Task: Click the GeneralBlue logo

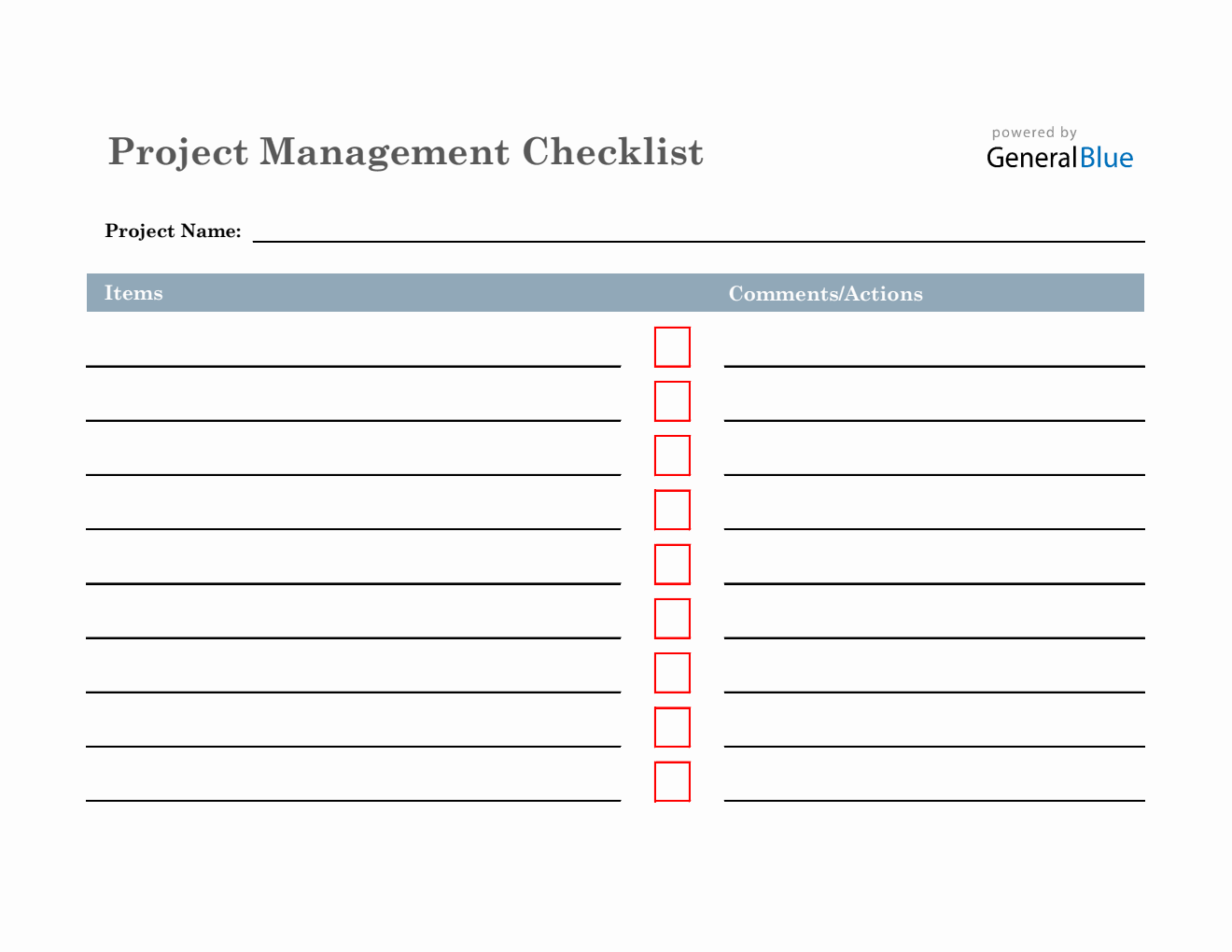Action: [1059, 151]
